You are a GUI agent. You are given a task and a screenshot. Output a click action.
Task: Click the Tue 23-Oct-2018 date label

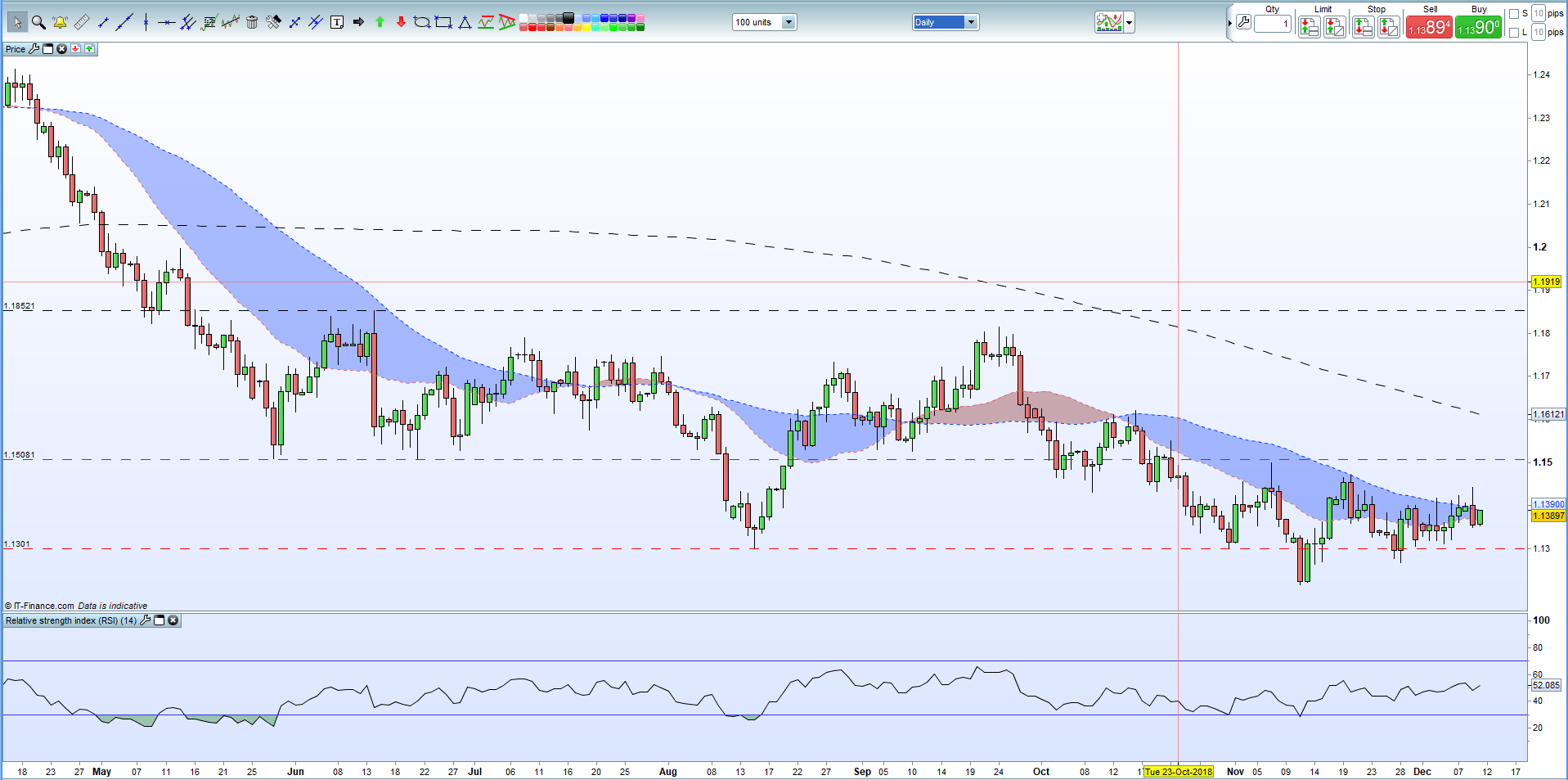(1179, 772)
